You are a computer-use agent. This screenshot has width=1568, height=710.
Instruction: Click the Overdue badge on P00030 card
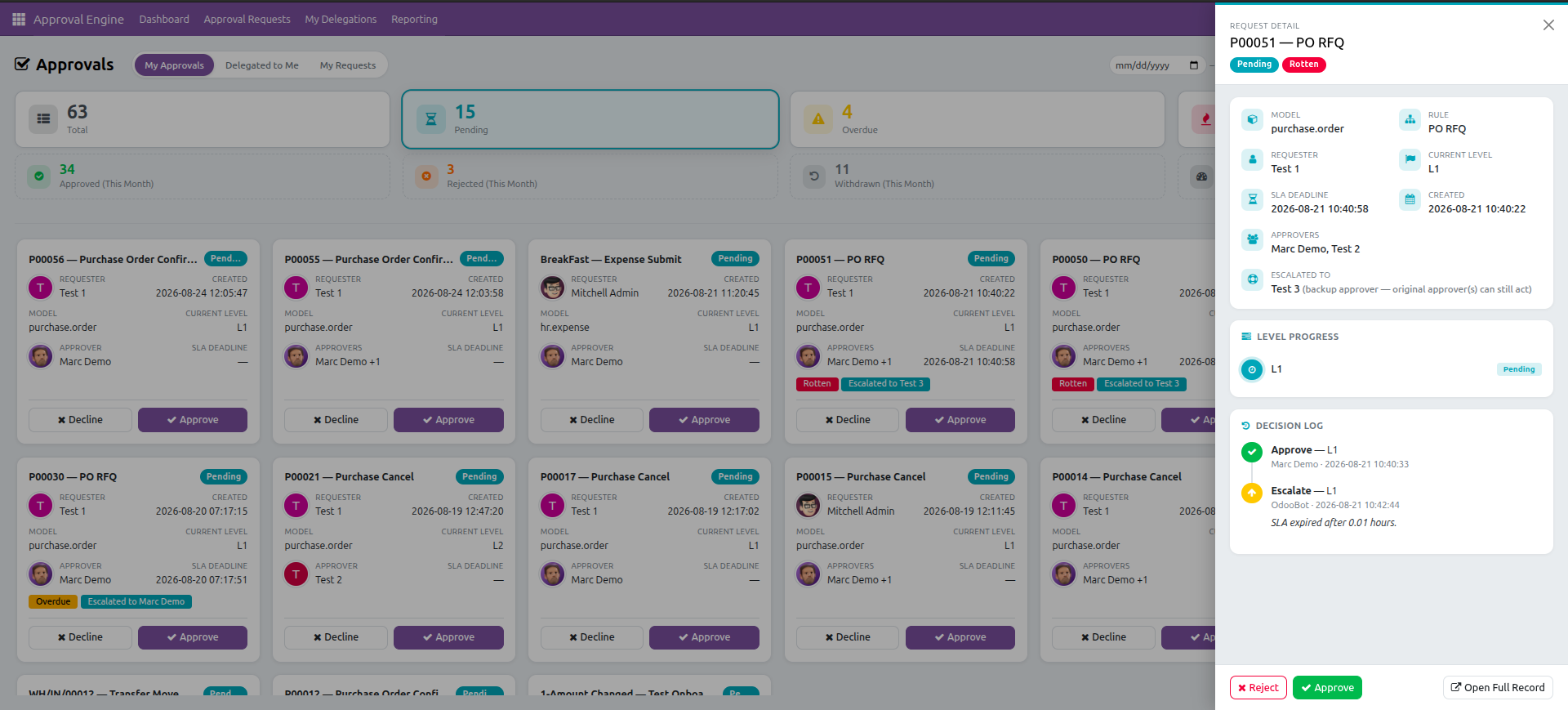pos(53,601)
